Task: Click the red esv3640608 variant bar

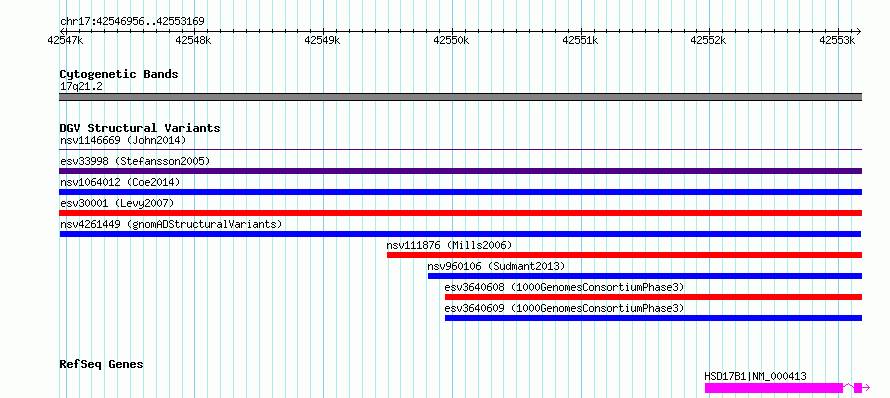Action: [653, 297]
